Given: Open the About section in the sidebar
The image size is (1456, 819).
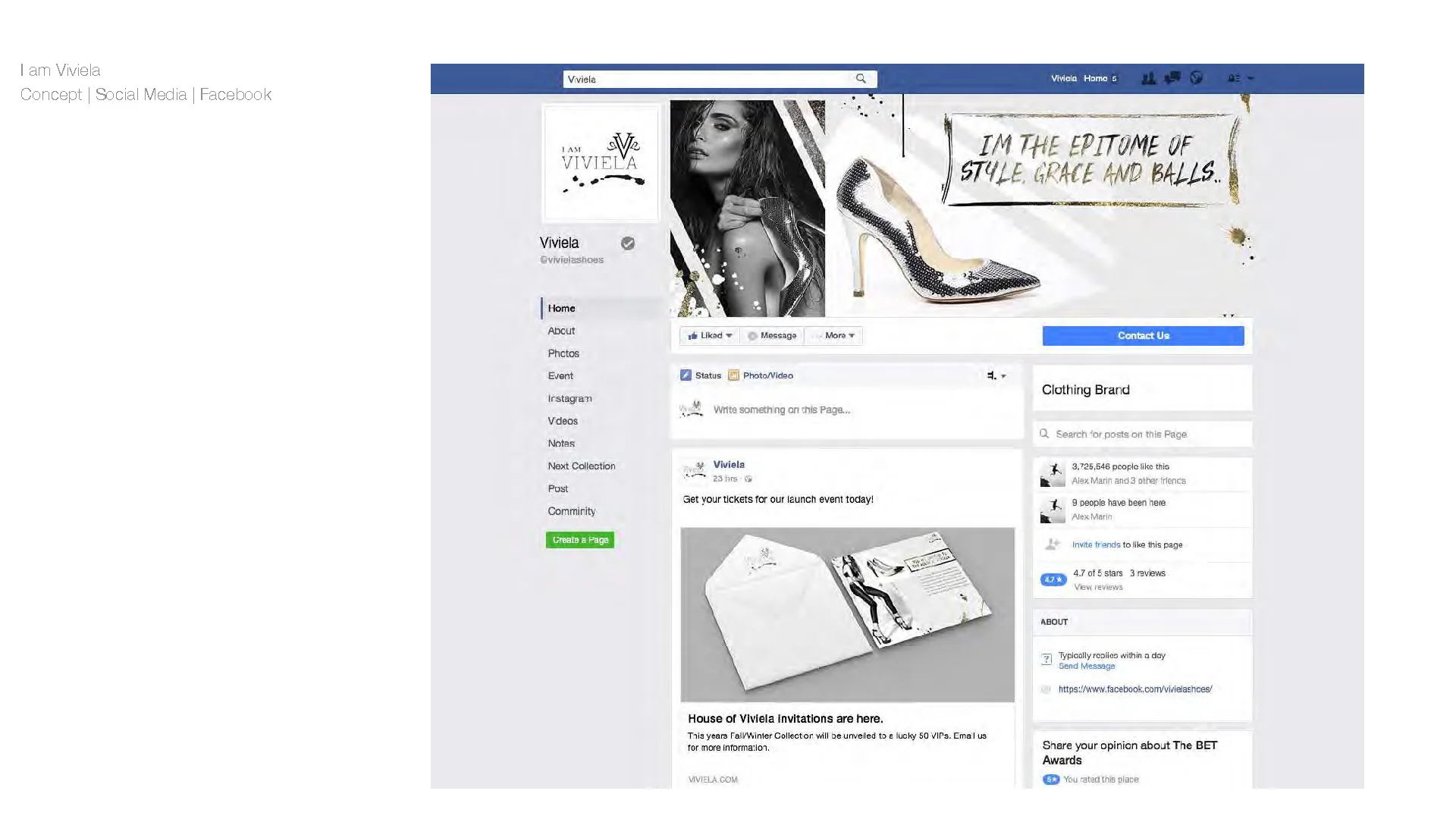Looking at the screenshot, I should click(x=562, y=331).
